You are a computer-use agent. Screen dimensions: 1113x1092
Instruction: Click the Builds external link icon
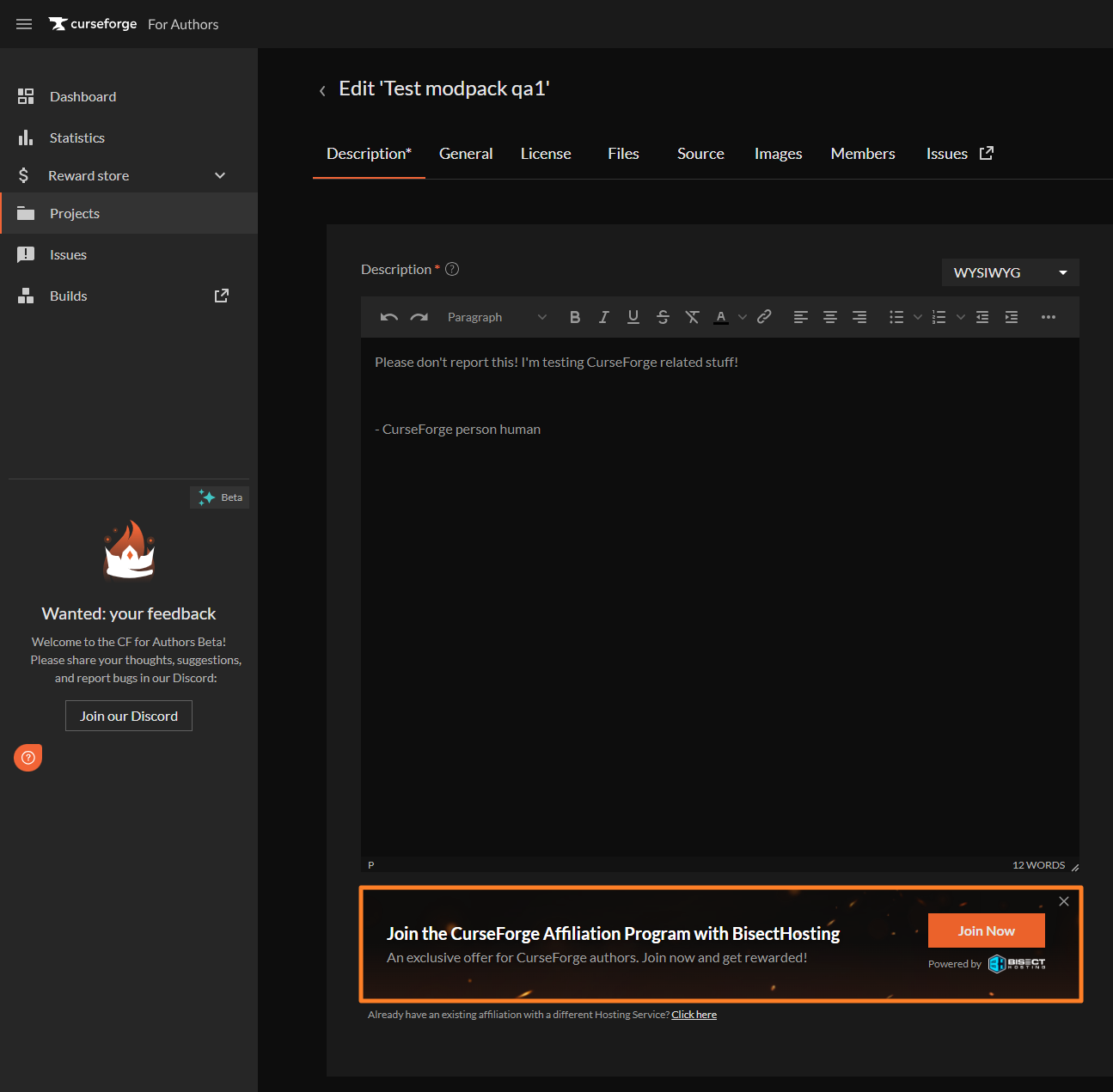pos(221,296)
